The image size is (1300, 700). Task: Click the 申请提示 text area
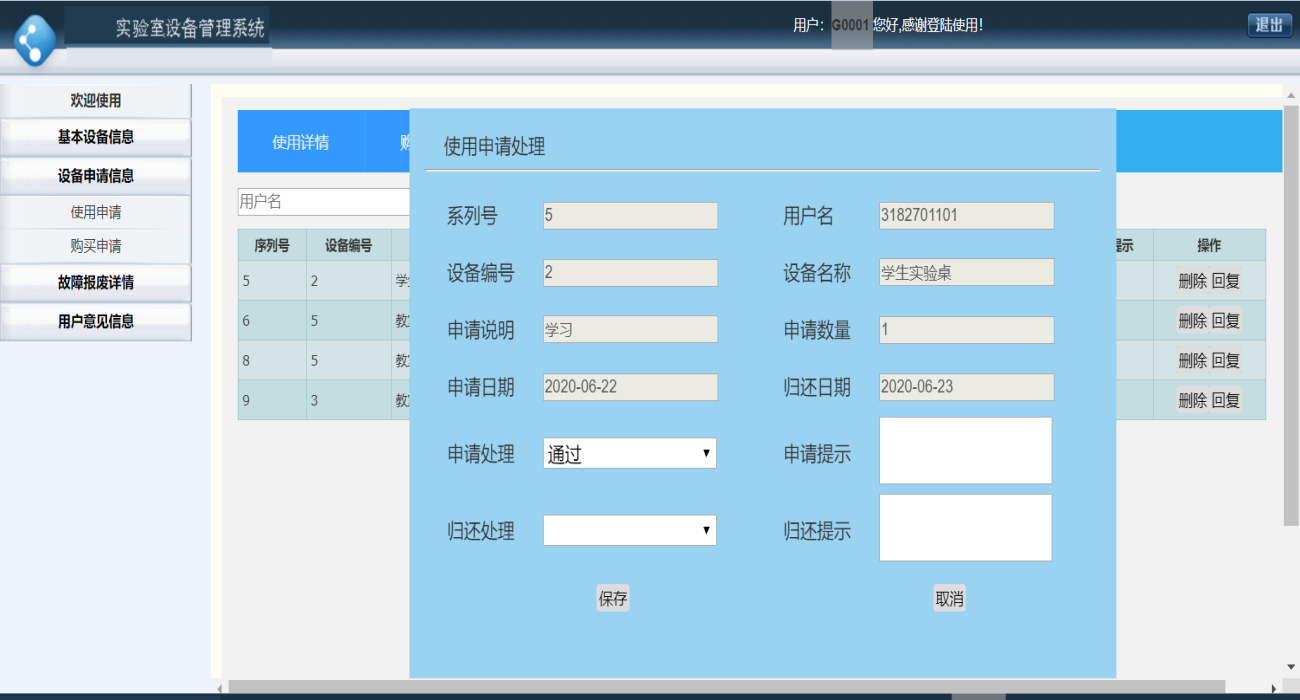[x=966, y=450]
